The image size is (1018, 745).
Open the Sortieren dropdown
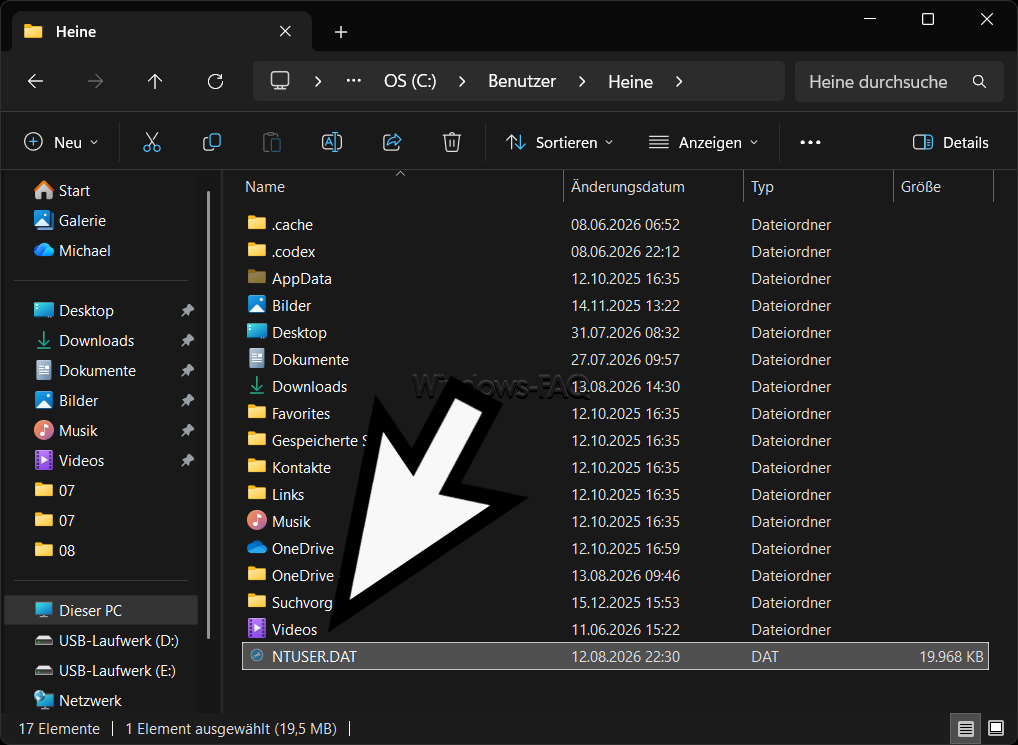[x=560, y=142]
